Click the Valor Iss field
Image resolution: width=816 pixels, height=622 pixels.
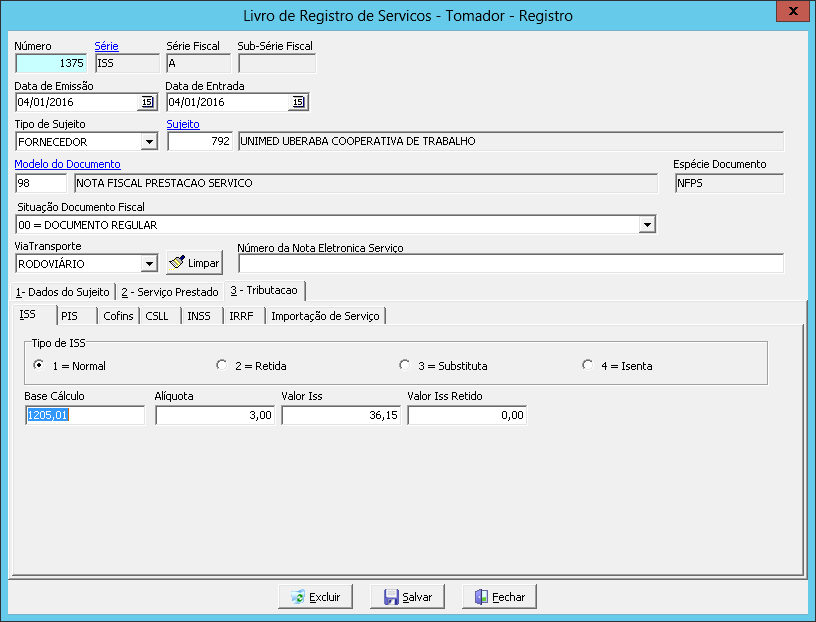tap(341, 415)
